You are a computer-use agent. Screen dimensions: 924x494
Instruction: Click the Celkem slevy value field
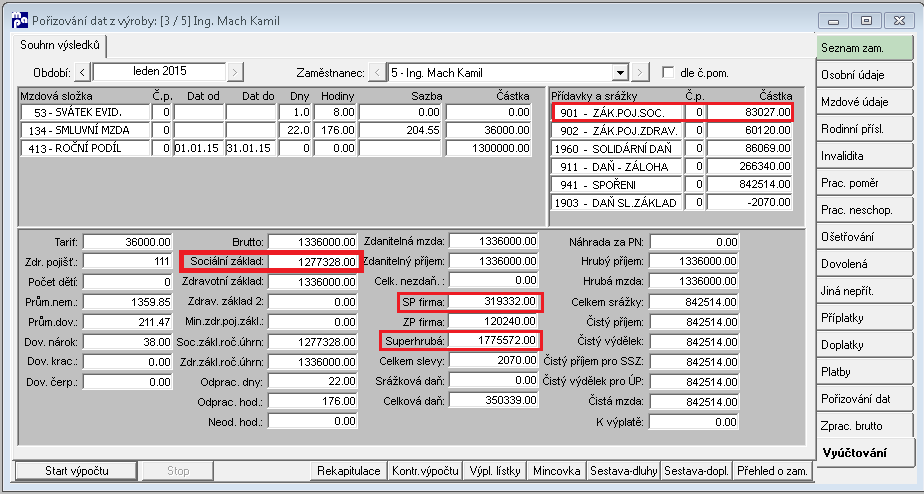pos(493,360)
